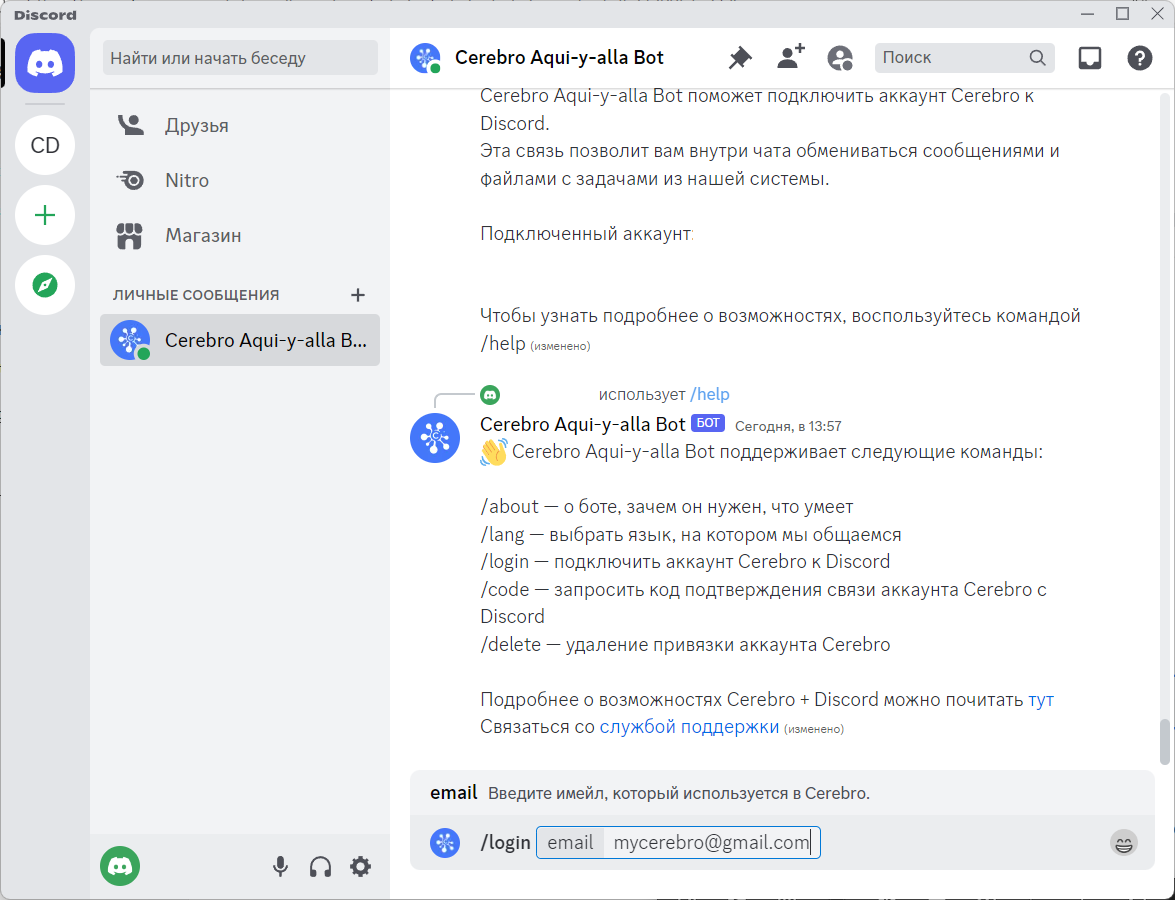Viewport: 1175px width, 900px height.
Task: Open 'службой поддержки' link
Action: pos(689,727)
